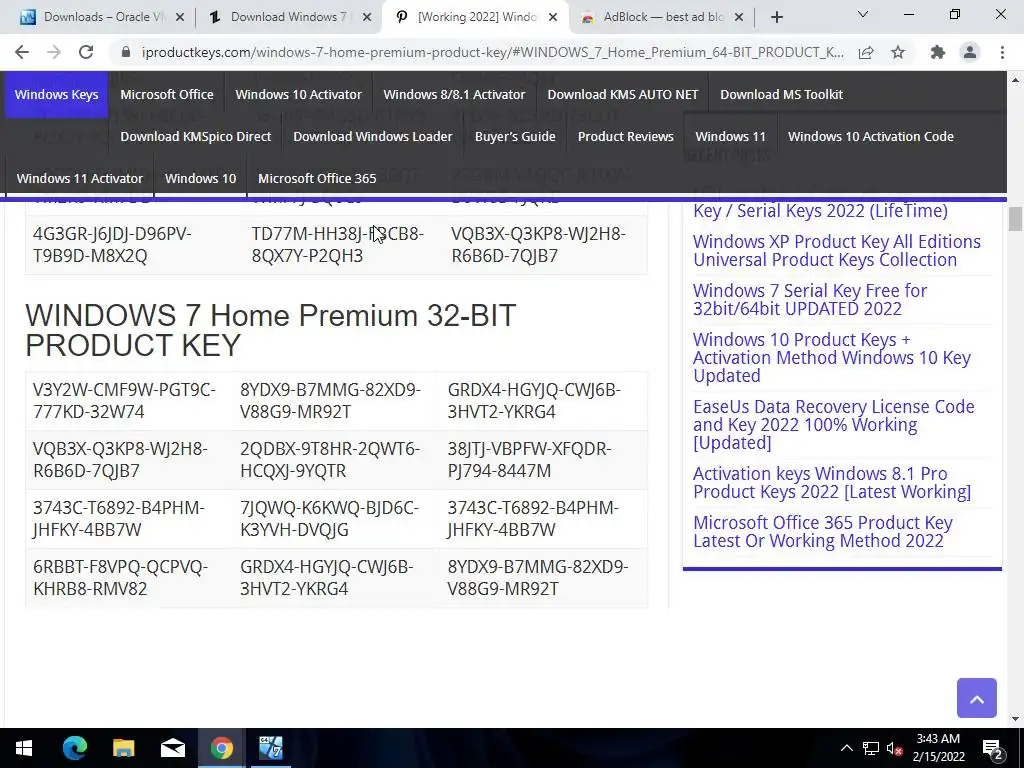Open Download MS Toolkit menu item
Viewport: 1024px width, 768px height.
[781, 95]
